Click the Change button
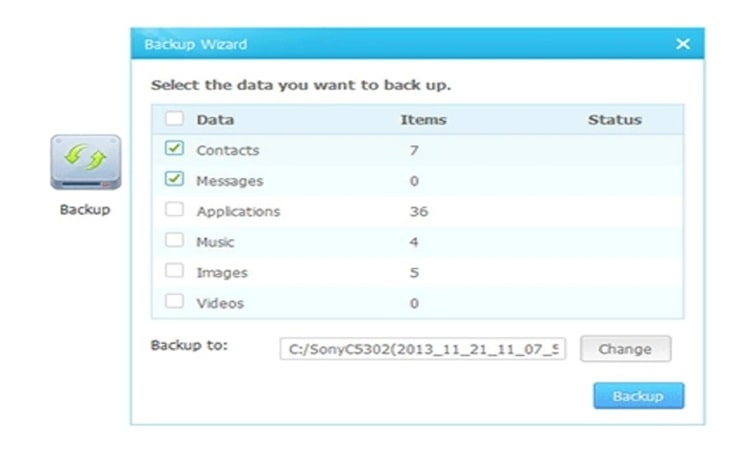The width and height of the screenshot is (750, 450). [x=625, y=349]
